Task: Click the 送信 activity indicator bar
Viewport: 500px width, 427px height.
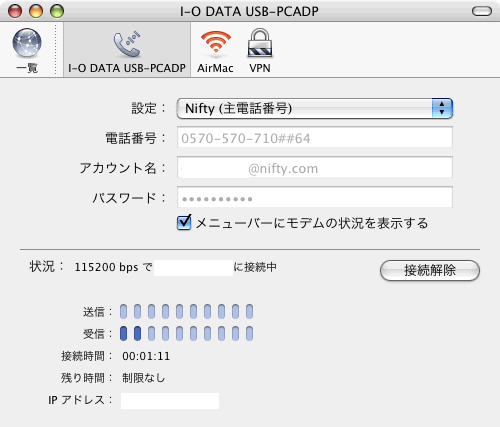Action: click(x=186, y=311)
